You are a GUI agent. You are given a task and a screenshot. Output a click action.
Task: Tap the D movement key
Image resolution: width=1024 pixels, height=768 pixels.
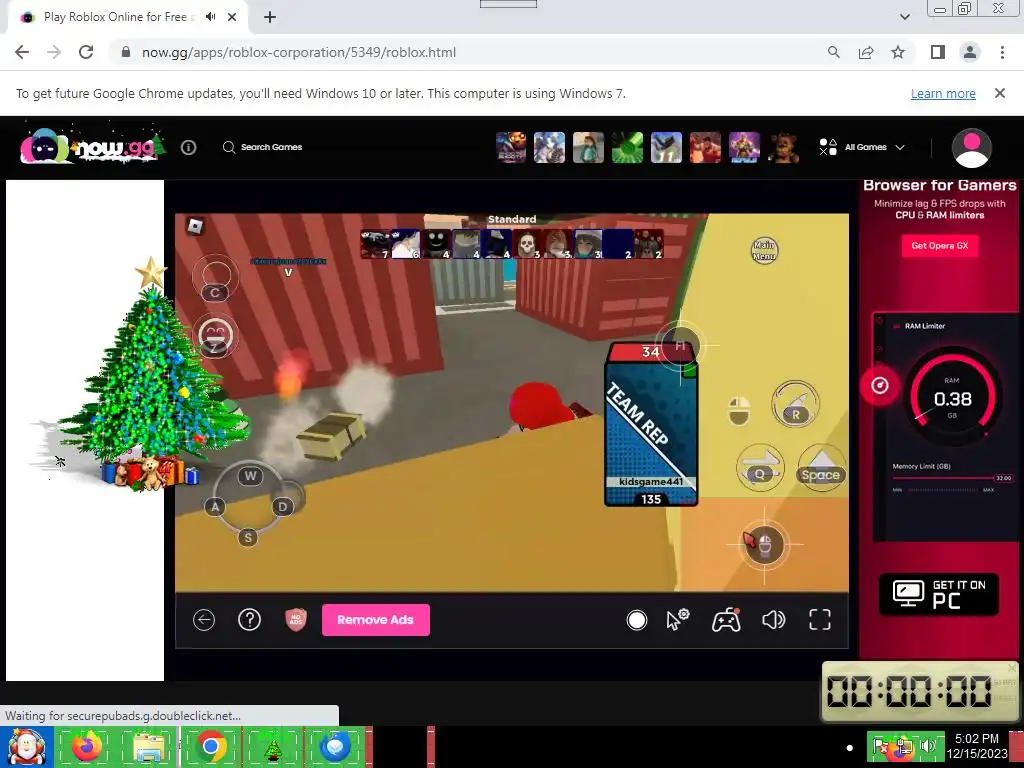pos(283,506)
